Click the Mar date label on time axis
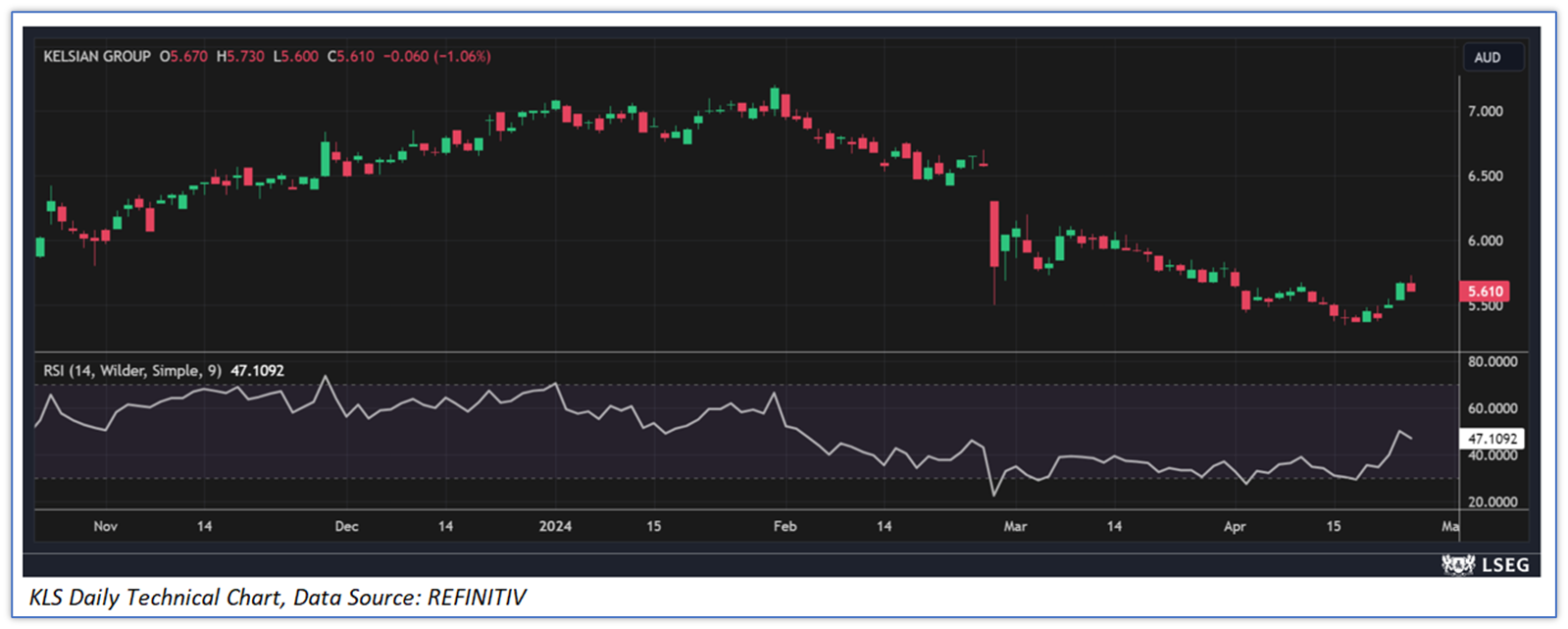Viewport: 1568px width, 629px height. click(1015, 526)
